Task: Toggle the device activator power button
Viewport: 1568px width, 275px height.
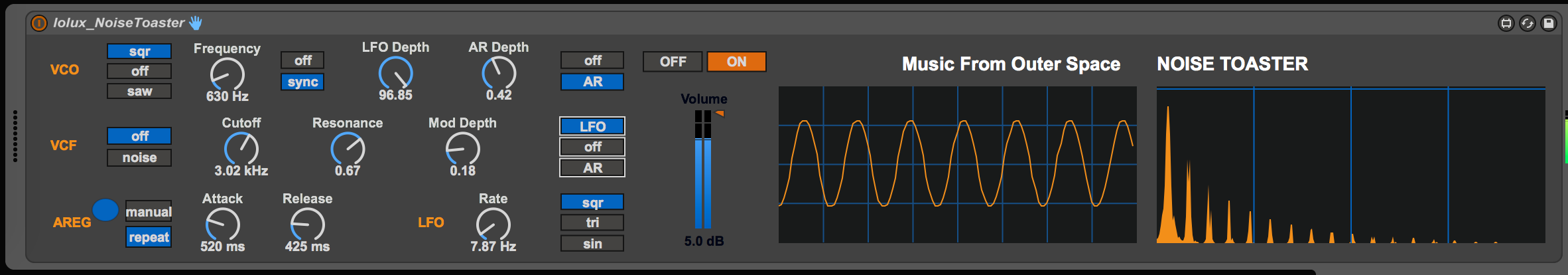Action: (x=39, y=23)
